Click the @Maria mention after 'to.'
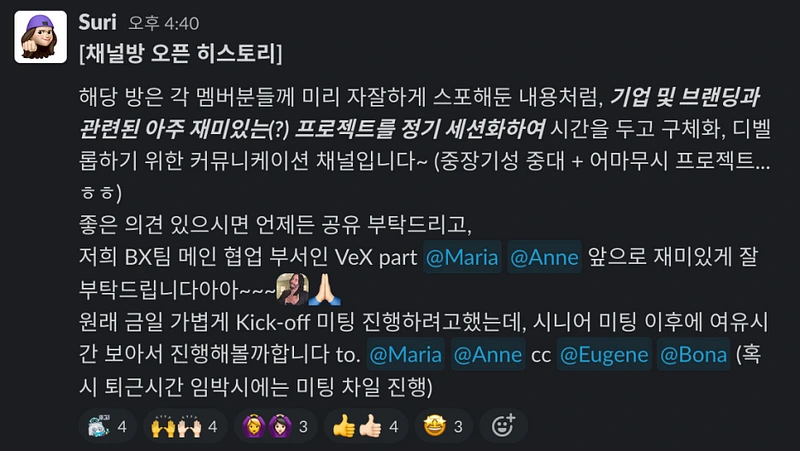The height and width of the screenshot is (451, 800). pos(406,354)
